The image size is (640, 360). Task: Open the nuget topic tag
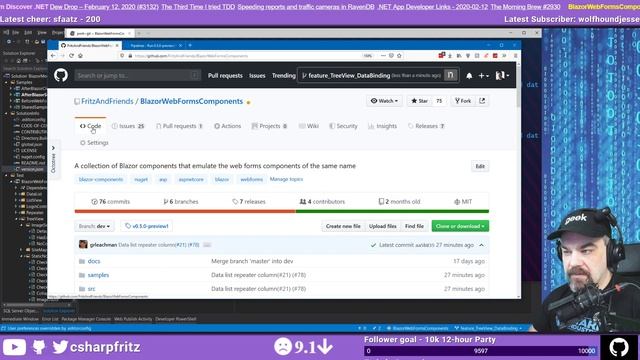141,180
